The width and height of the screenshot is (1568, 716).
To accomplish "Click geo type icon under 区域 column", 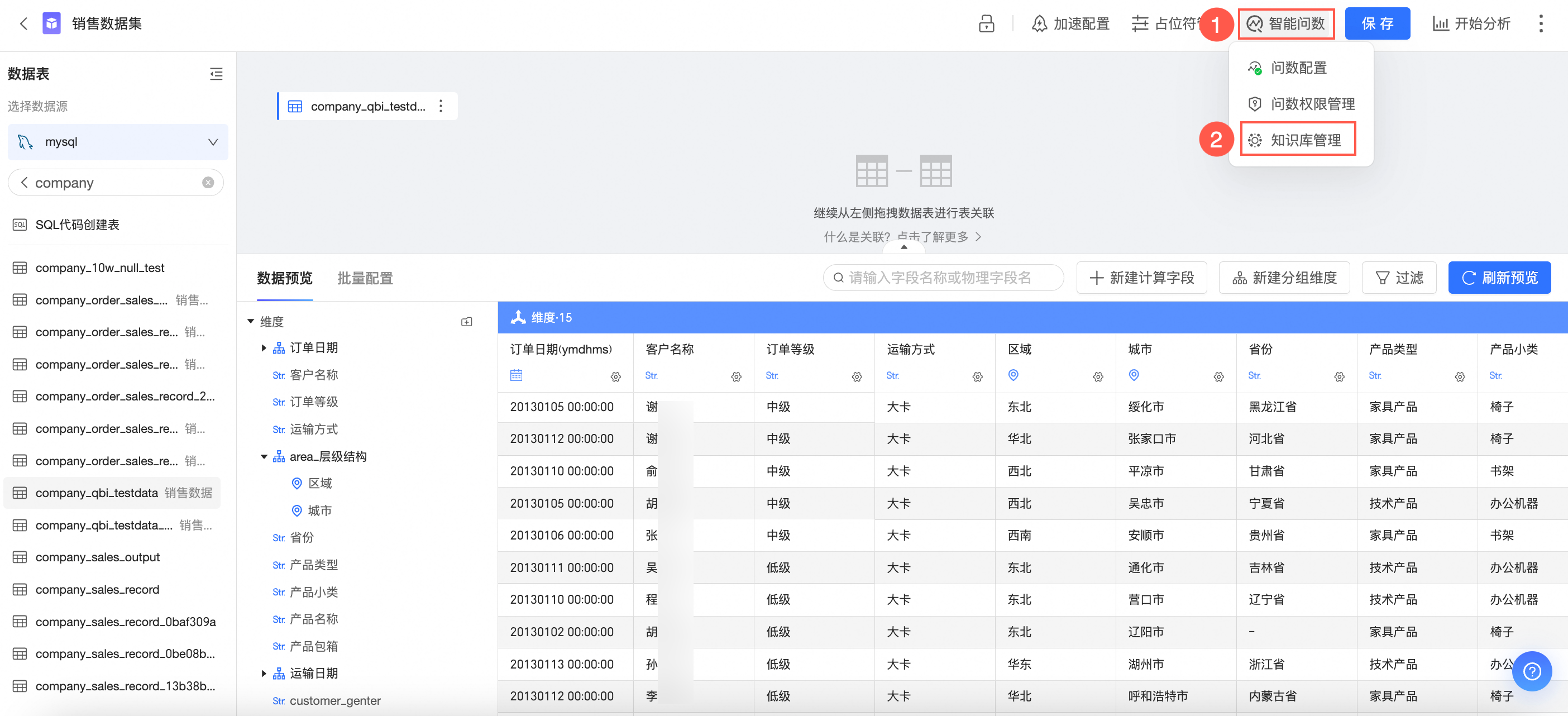I will [1013, 375].
